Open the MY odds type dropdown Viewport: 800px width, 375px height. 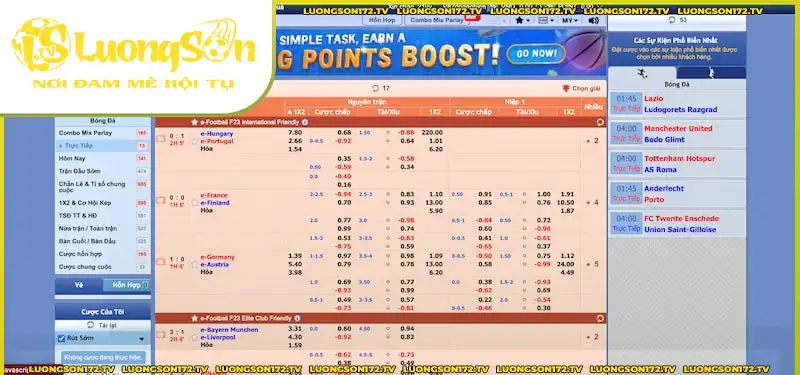coord(570,20)
